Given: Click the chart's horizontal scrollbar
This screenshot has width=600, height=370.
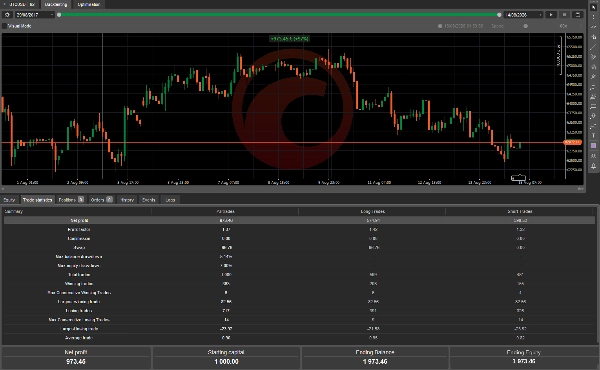Looking at the screenshot, I should pyautogui.click(x=293, y=189).
